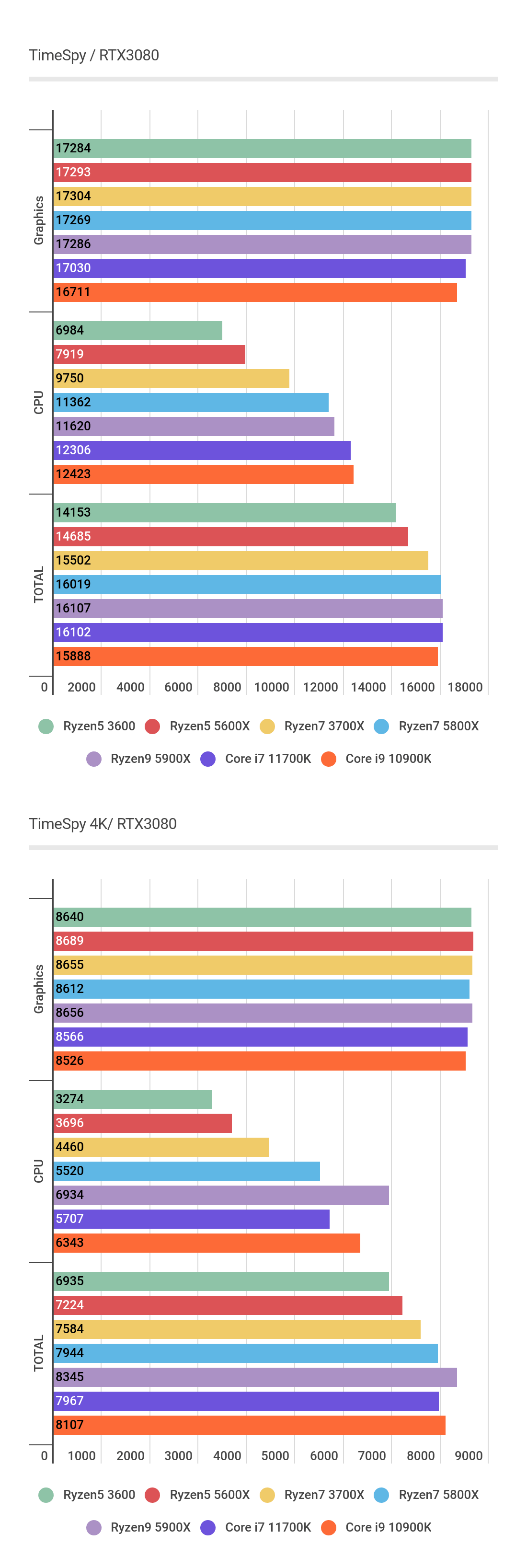527x1568 pixels.
Task: Click the 4K graphics bar showing 8689
Action: [x=263, y=940]
